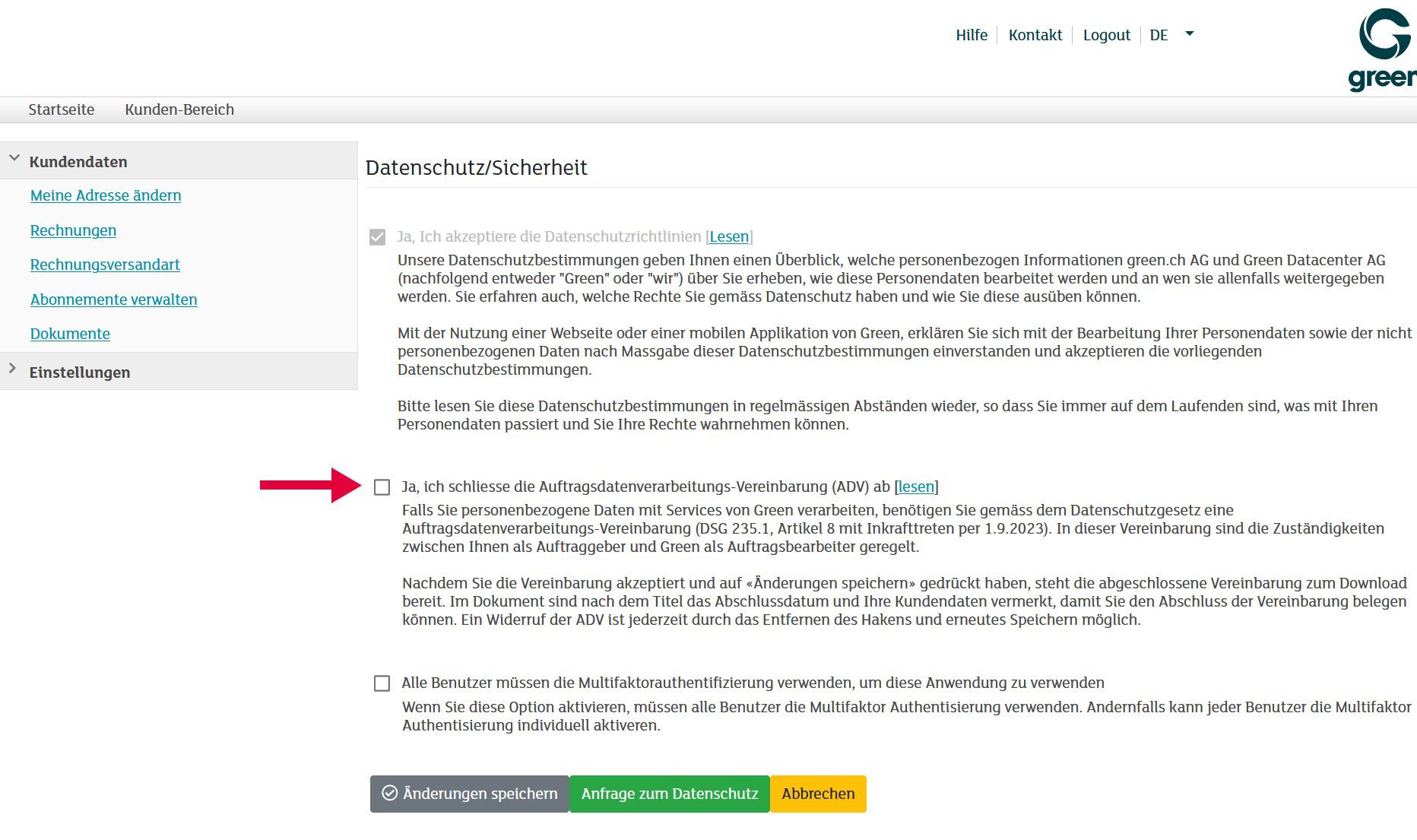Read the ADV agreement via lesen link
The width and height of the screenshot is (1417, 840).
916,487
